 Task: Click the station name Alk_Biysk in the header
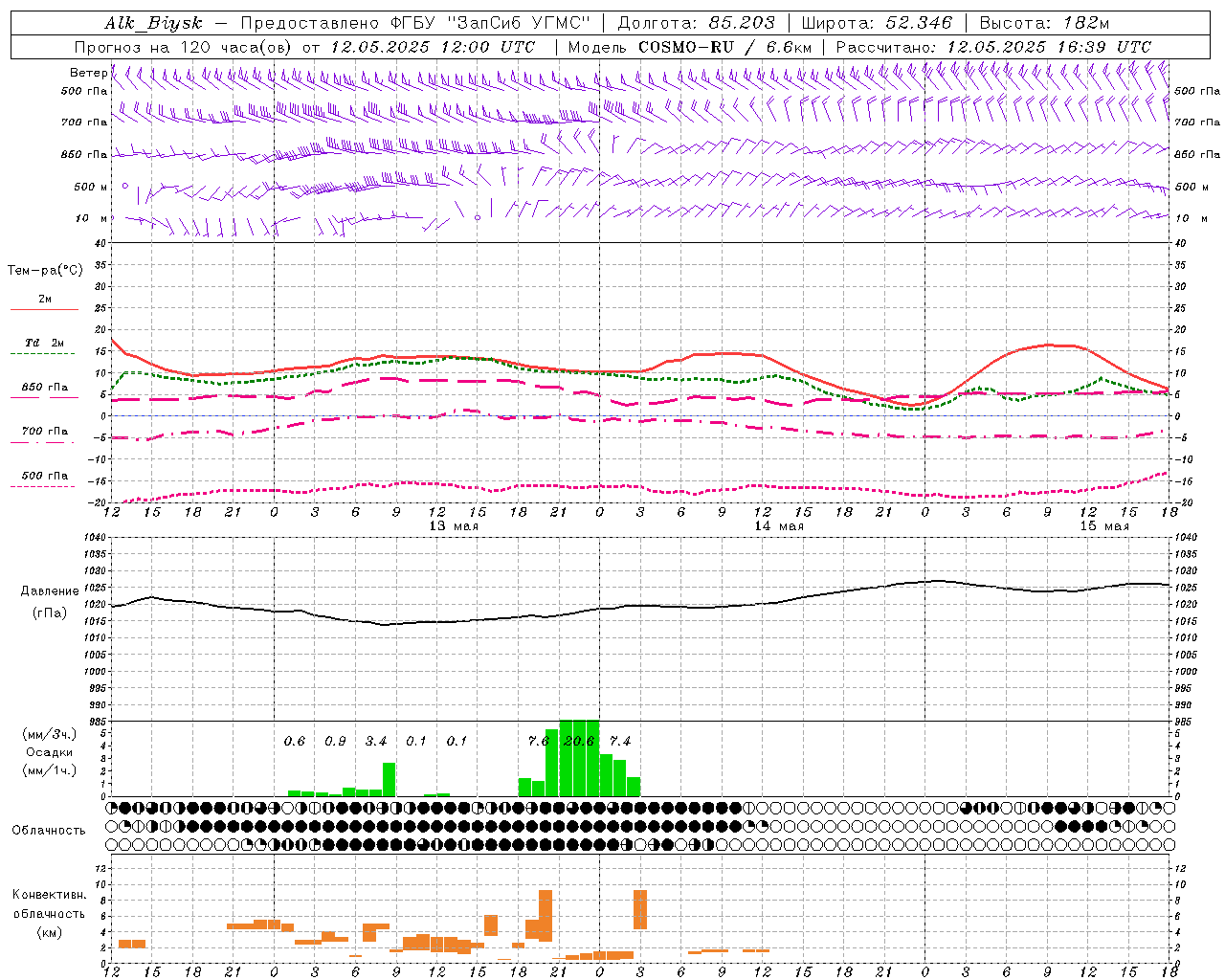[x=153, y=23]
